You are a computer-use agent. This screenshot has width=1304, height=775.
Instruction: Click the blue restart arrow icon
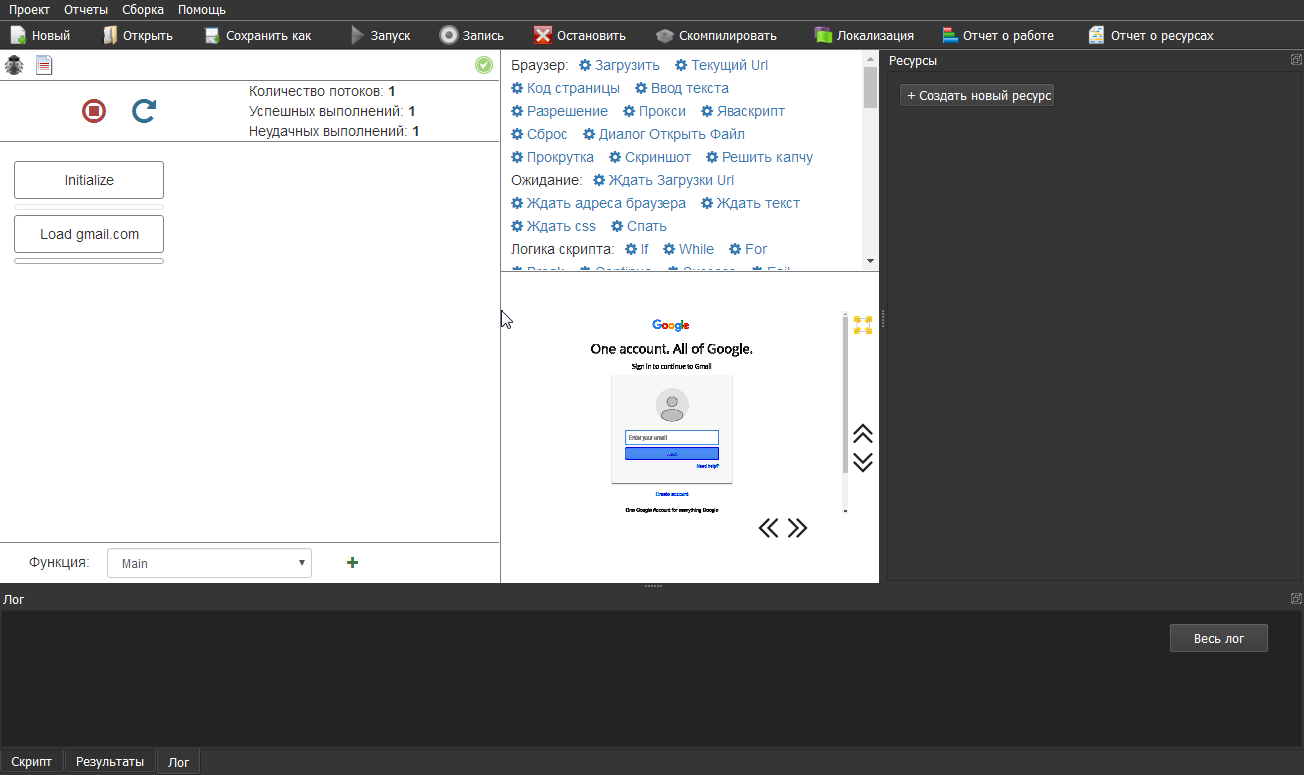144,111
